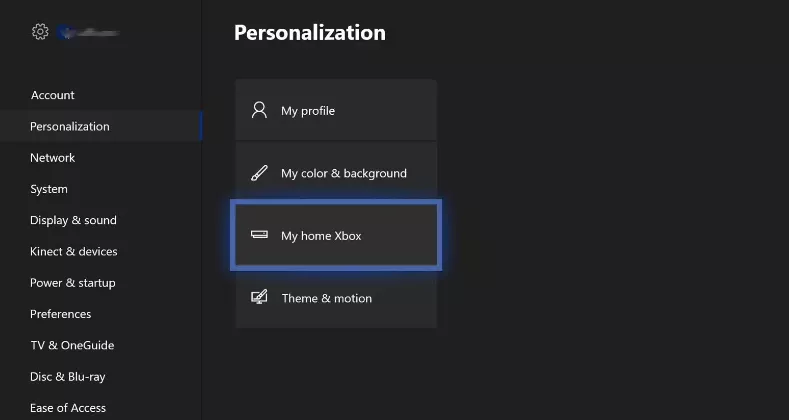Select TV & OneGuide in sidebar
Viewport: 789px width, 420px height.
click(x=72, y=345)
